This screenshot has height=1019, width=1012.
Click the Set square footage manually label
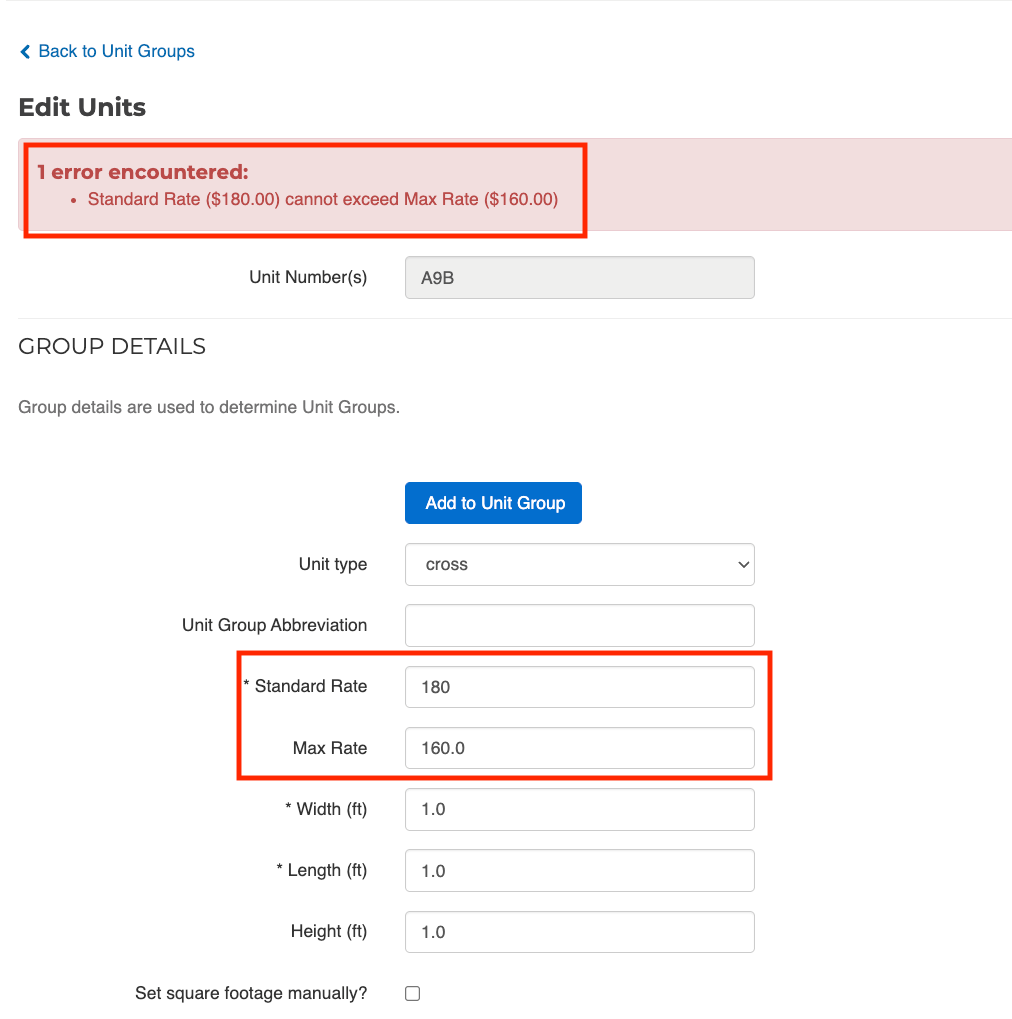[251, 993]
